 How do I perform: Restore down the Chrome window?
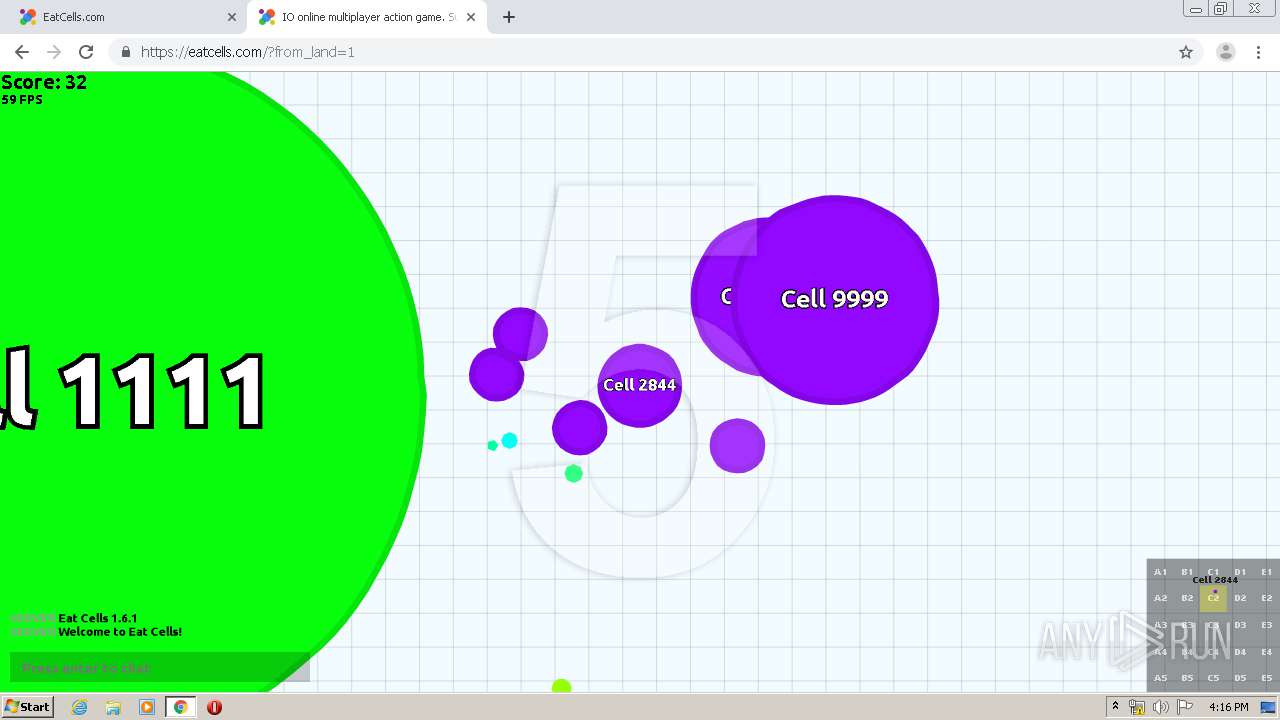(x=1220, y=9)
